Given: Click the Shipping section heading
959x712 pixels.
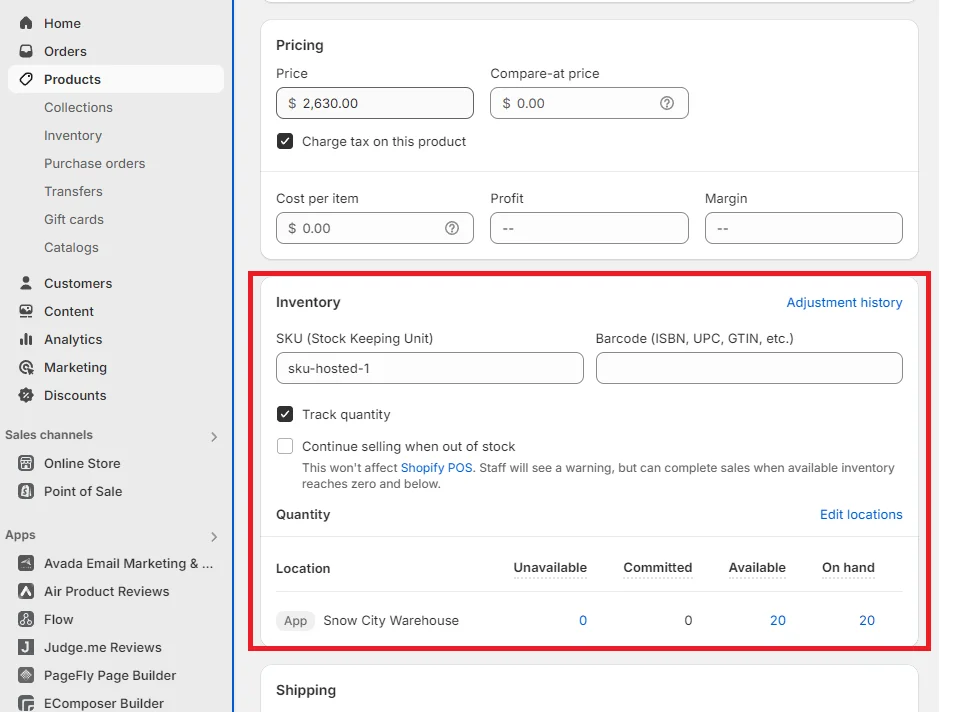Looking at the screenshot, I should [306, 690].
